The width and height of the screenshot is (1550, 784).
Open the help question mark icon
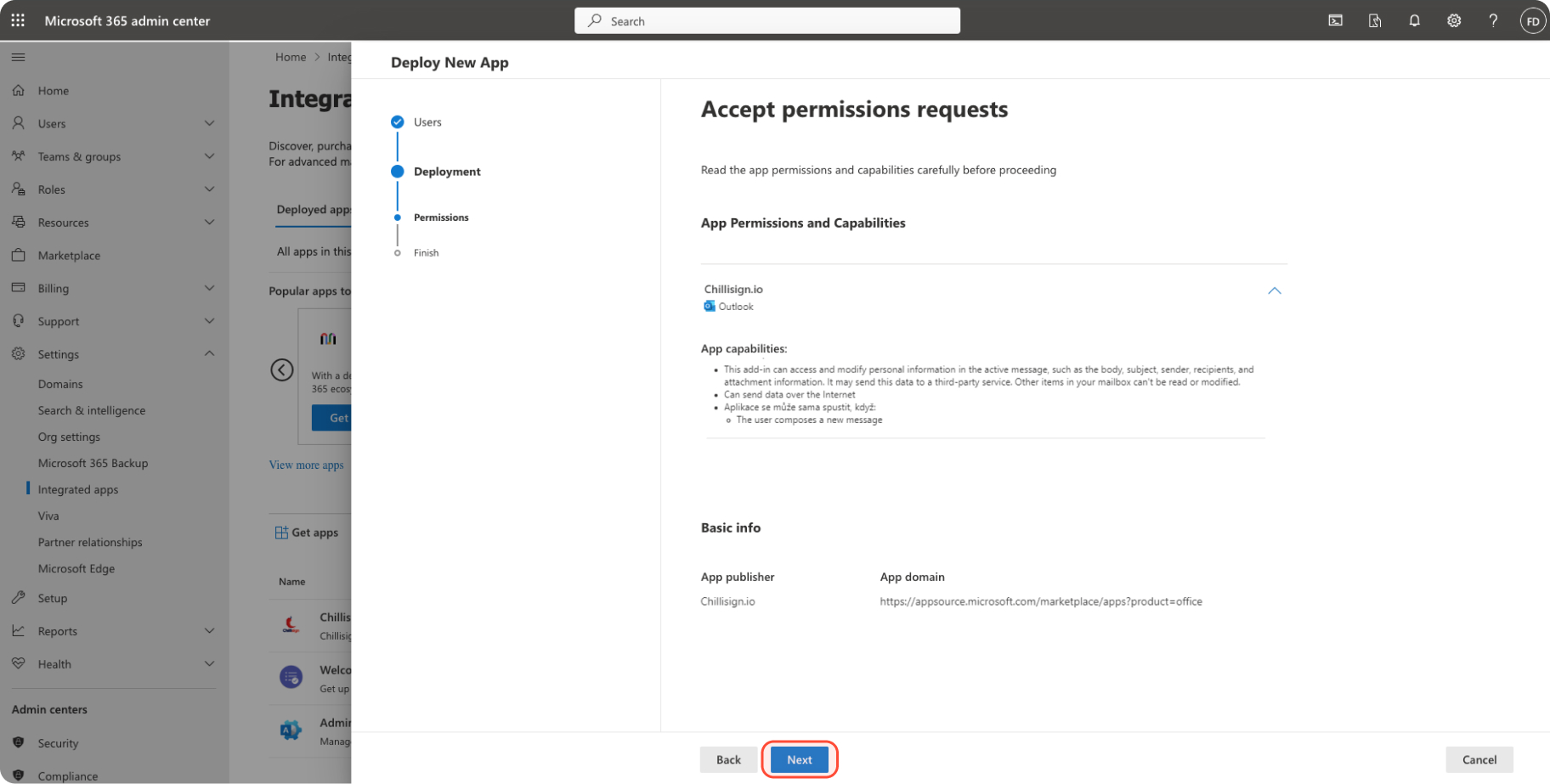click(1493, 20)
